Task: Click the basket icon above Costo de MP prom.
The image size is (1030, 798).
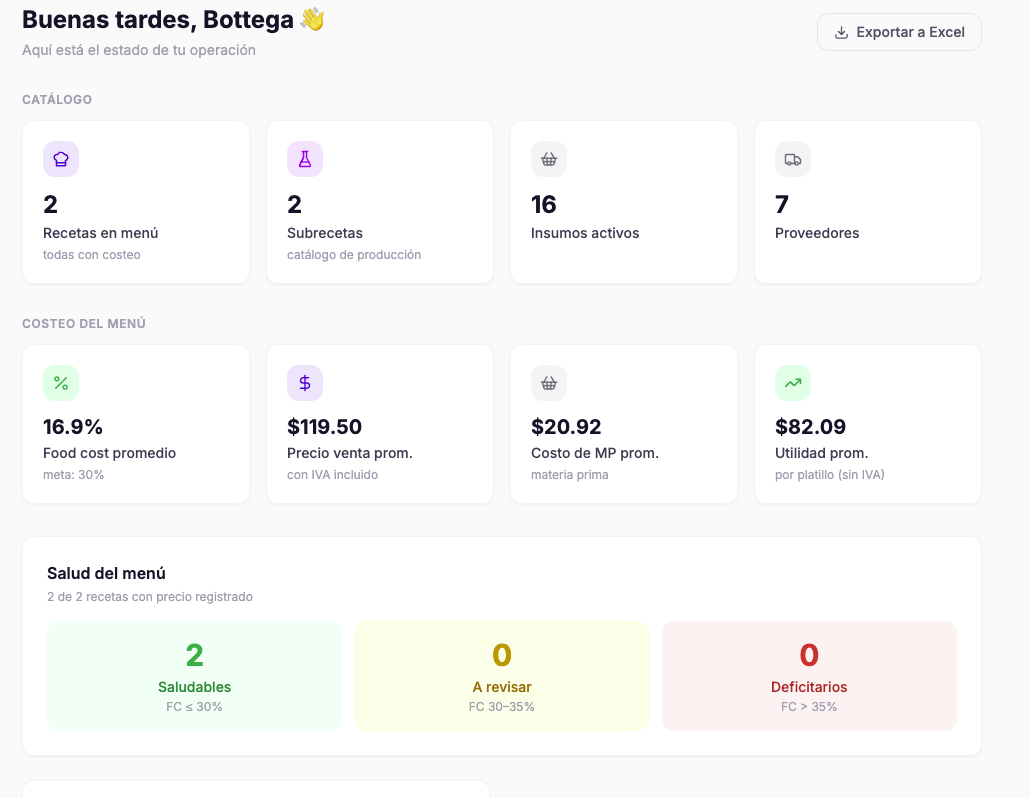Action: click(x=549, y=383)
